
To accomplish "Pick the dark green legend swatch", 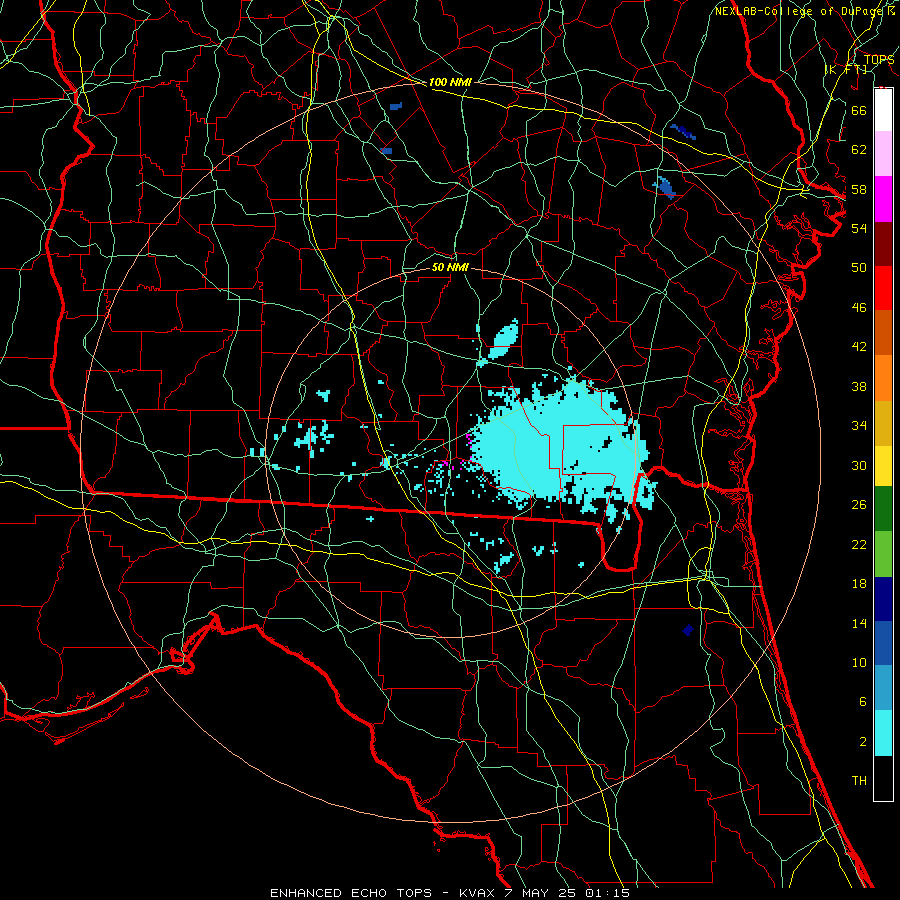I will click(x=883, y=510).
